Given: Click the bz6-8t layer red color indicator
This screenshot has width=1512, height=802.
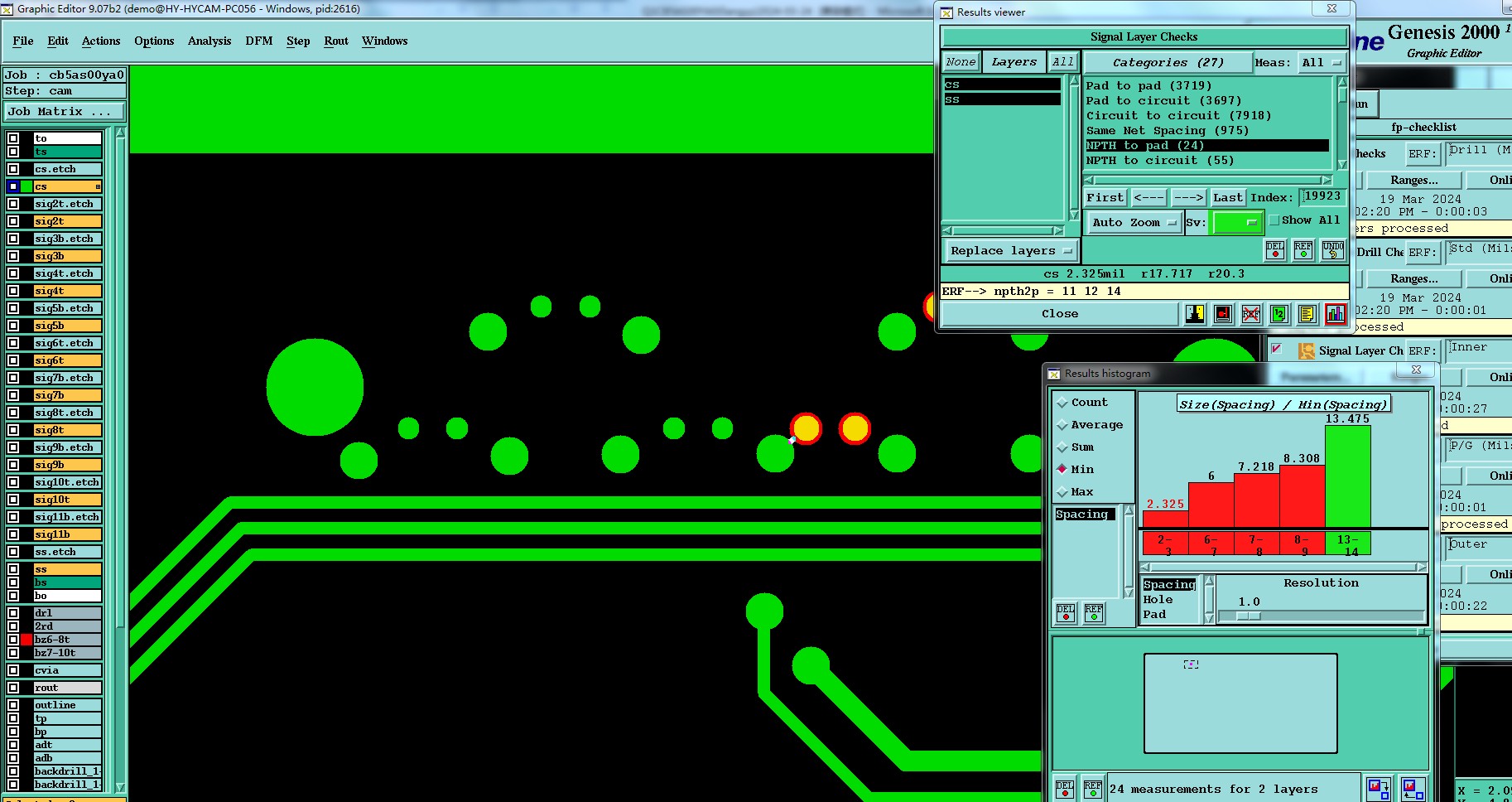Looking at the screenshot, I should click(26, 640).
